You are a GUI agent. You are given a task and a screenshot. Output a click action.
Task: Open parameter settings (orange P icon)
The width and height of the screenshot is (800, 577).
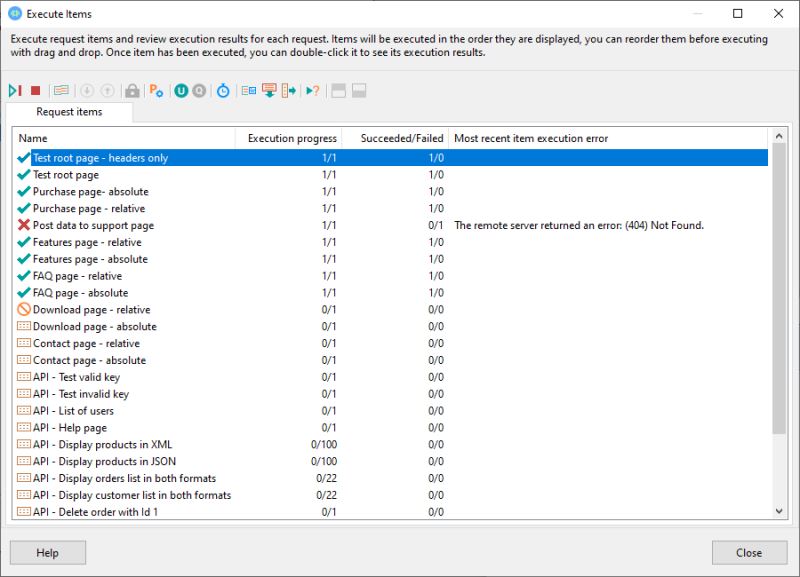(x=156, y=91)
